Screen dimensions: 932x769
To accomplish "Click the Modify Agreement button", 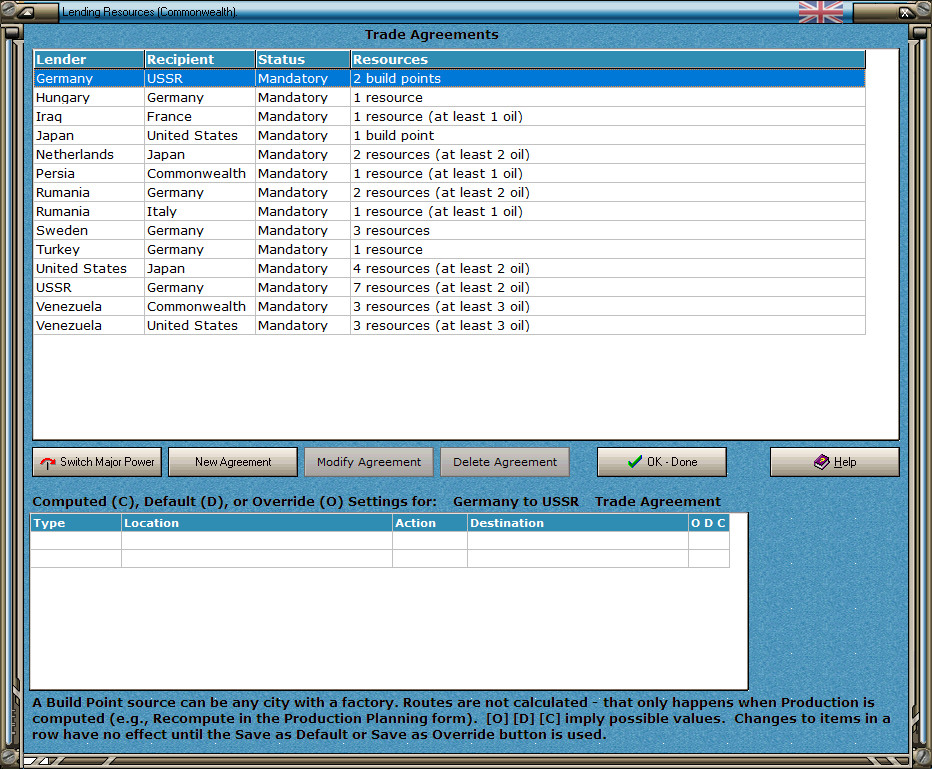I will [x=369, y=462].
